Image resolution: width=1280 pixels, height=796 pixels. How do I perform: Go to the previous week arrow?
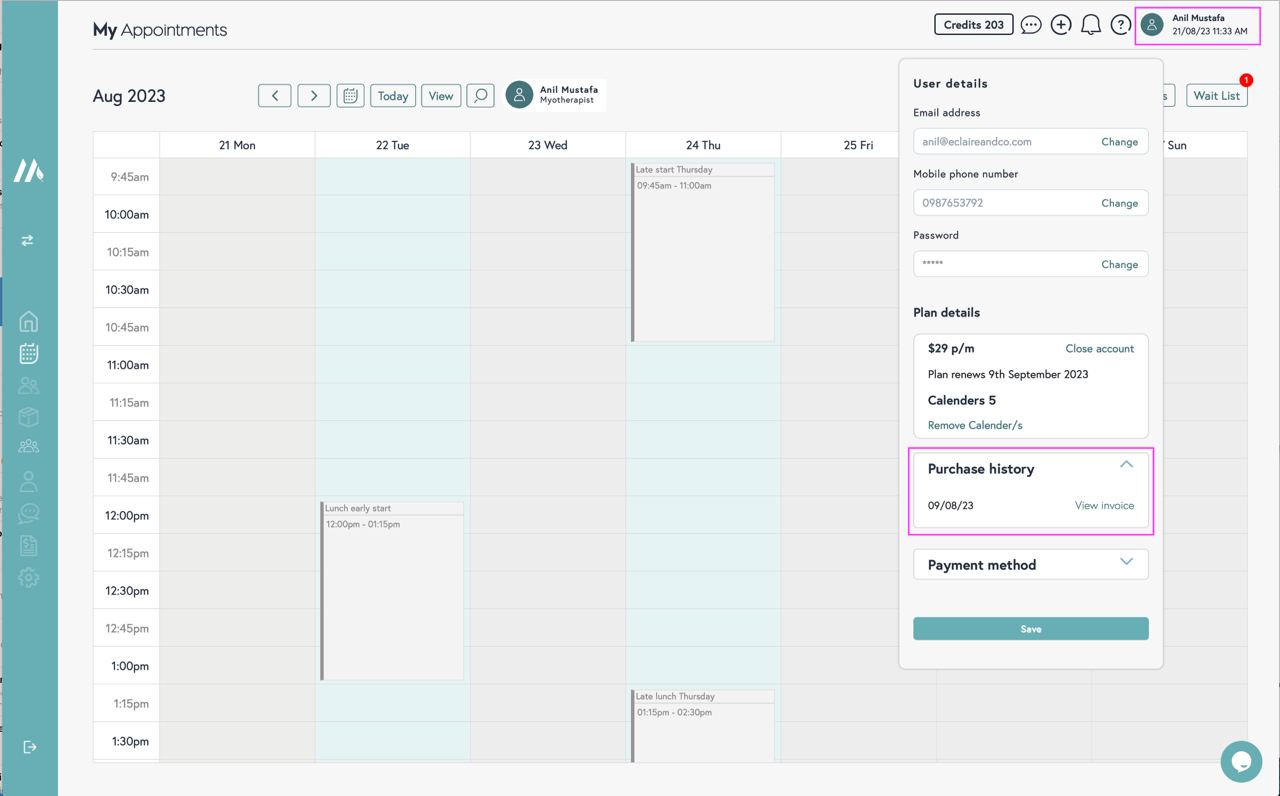pyautogui.click(x=275, y=96)
